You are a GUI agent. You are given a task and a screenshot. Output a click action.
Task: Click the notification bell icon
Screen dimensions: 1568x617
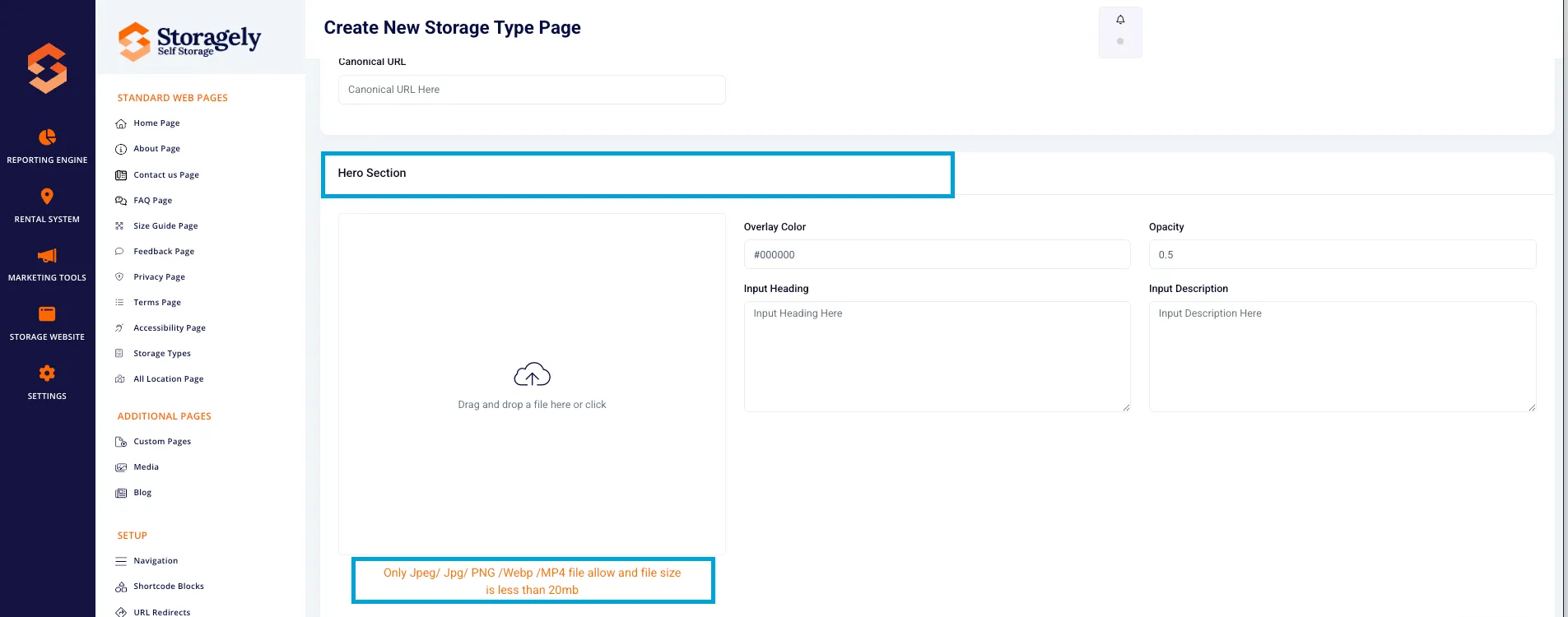pos(1120,20)
